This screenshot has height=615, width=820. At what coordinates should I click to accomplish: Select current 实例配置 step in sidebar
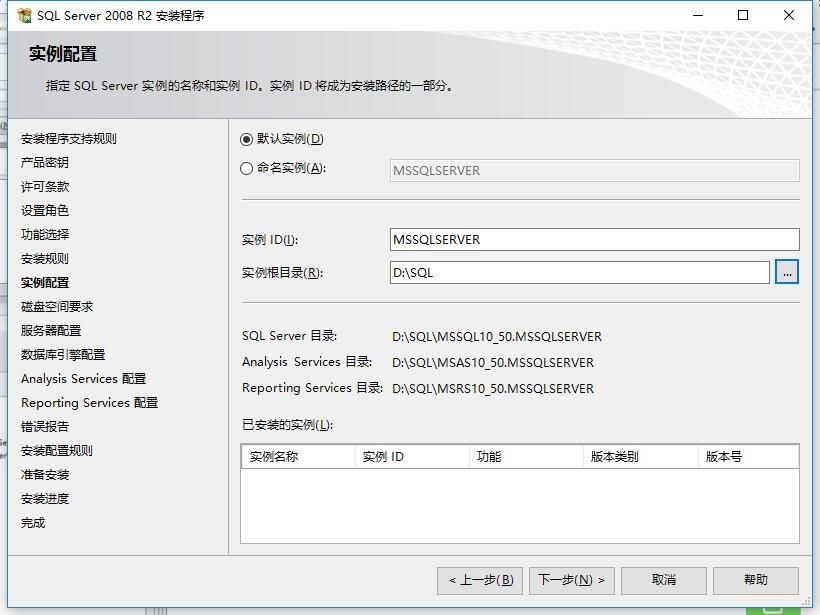point(44,283)
